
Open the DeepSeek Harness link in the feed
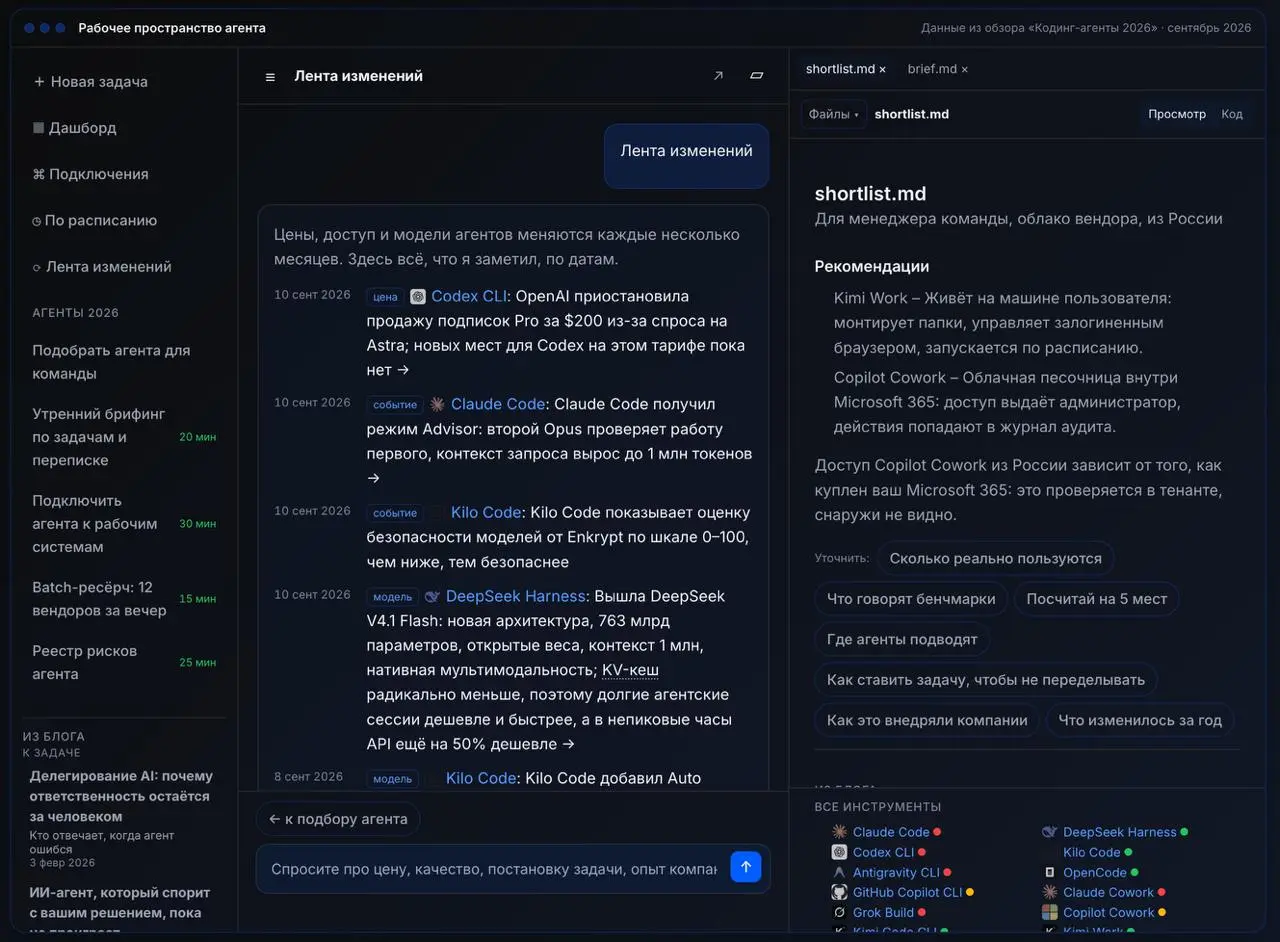click(x=515, y=597)
